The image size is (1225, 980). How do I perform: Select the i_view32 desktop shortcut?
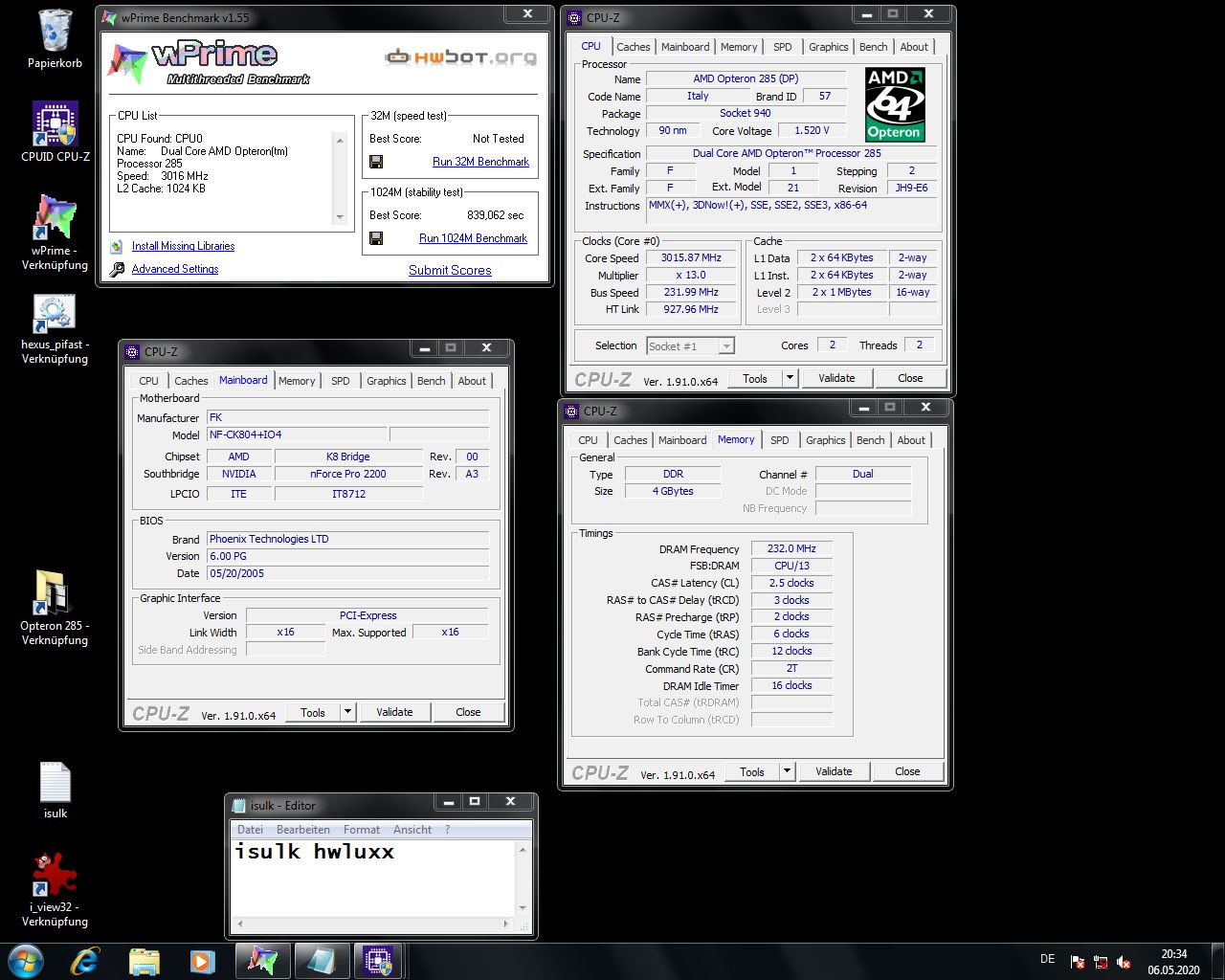[x=55, y=890]
